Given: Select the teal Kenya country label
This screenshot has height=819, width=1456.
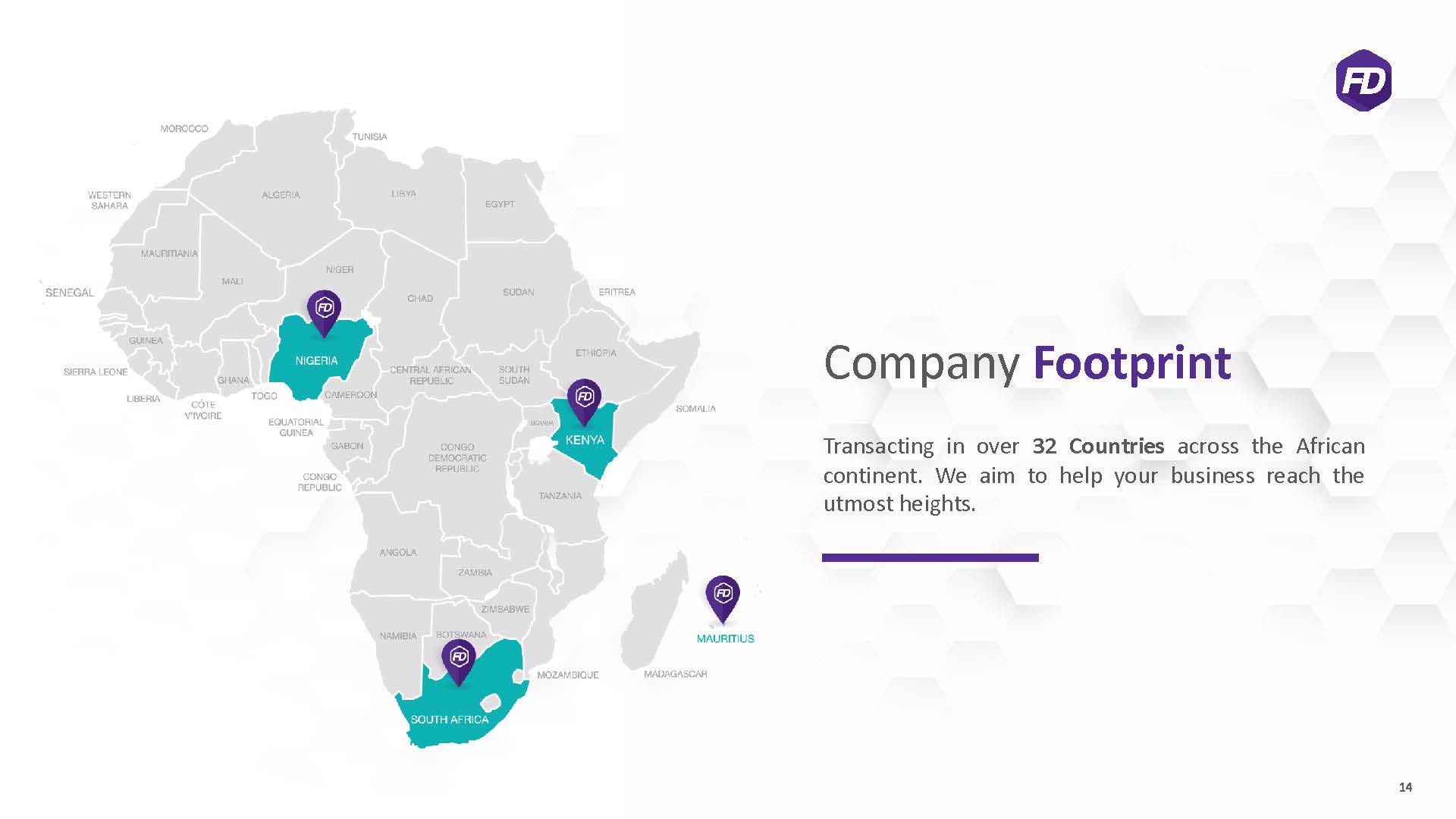Looking at the screenshot, I should (585, 440).
